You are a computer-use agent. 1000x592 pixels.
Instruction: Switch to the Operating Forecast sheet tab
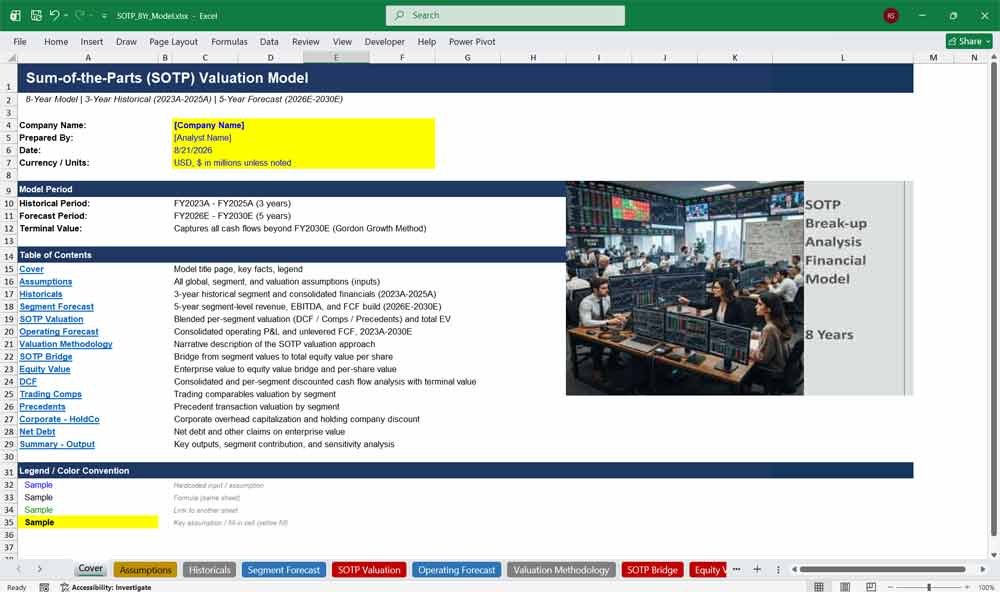click(457, 570)
